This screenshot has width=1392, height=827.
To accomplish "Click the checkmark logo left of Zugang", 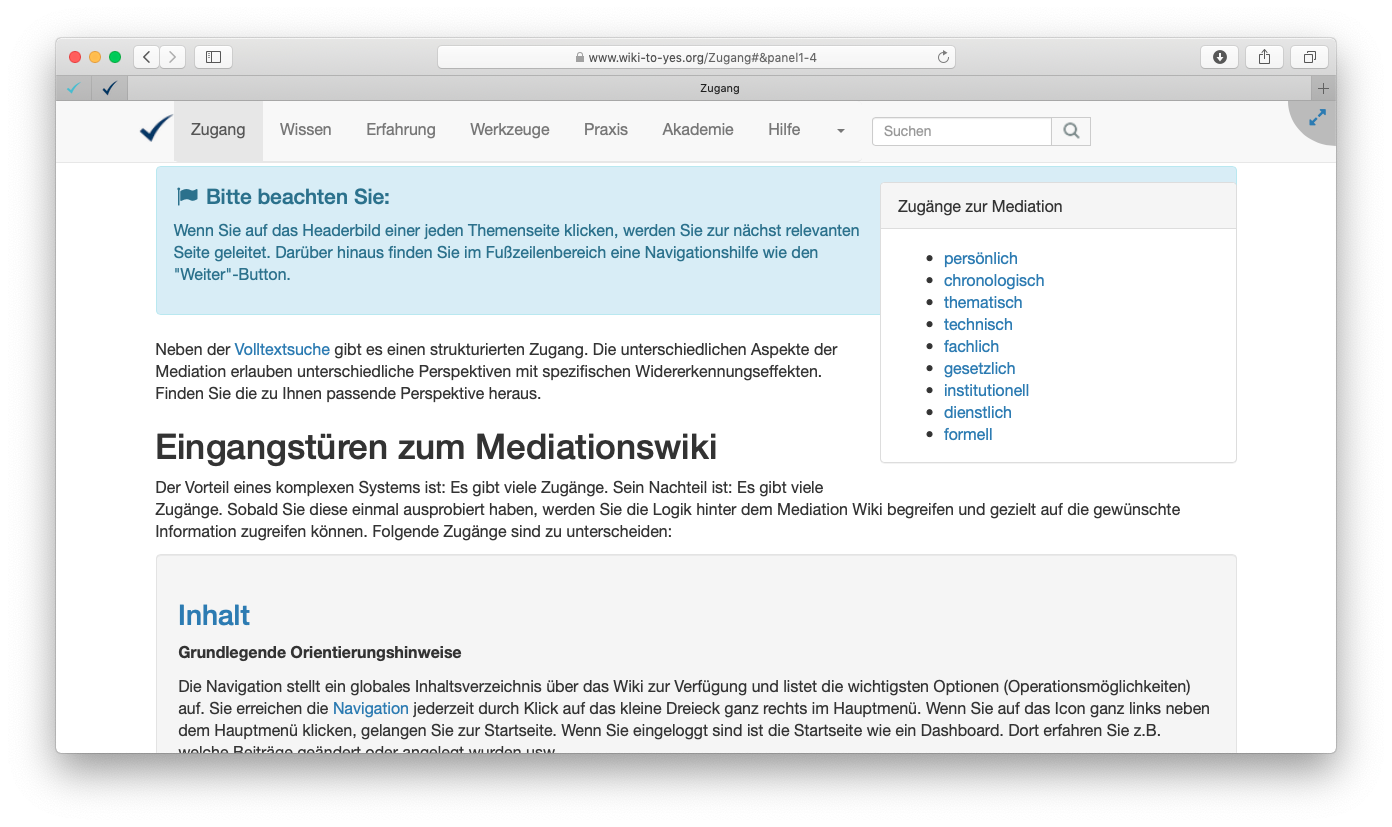I will [156, 129].
